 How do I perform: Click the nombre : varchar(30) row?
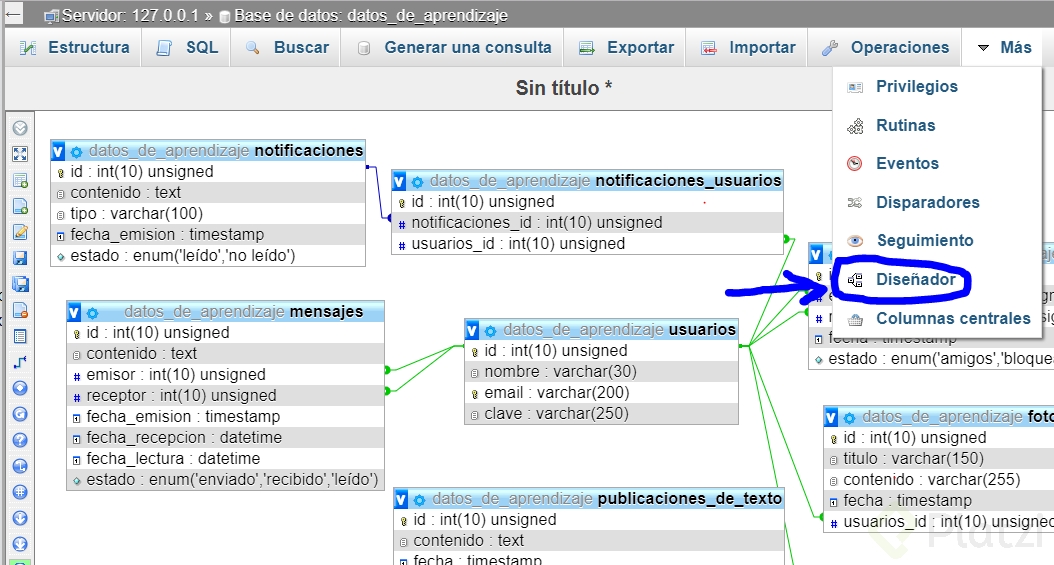pos(602,372)
